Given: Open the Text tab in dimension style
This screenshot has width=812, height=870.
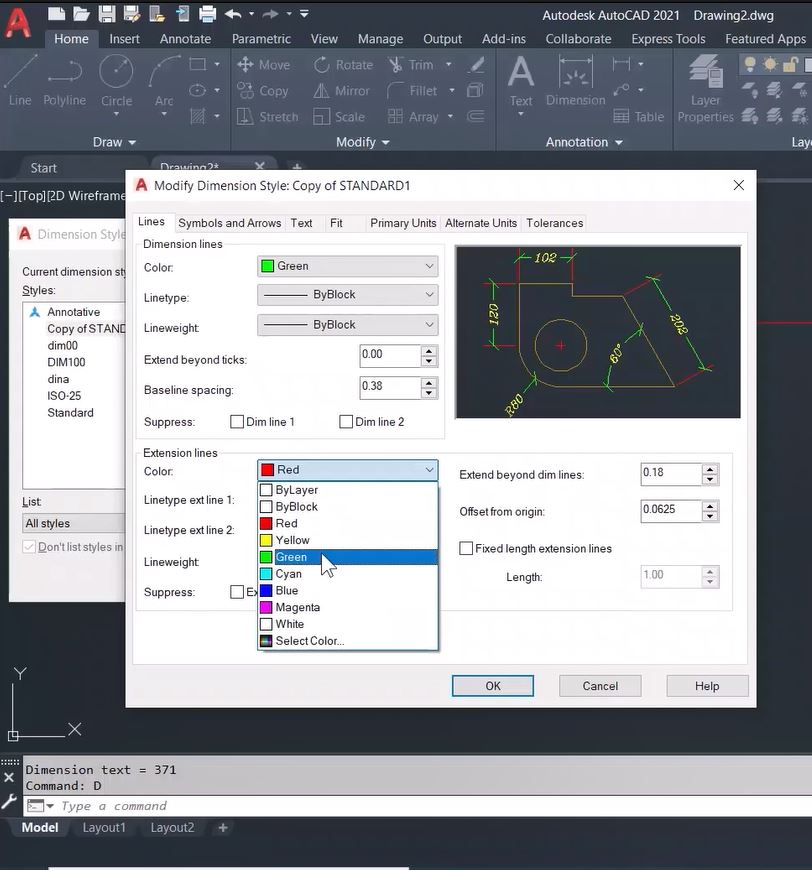Looking at the screenshot, I should [x=301, y=223].
